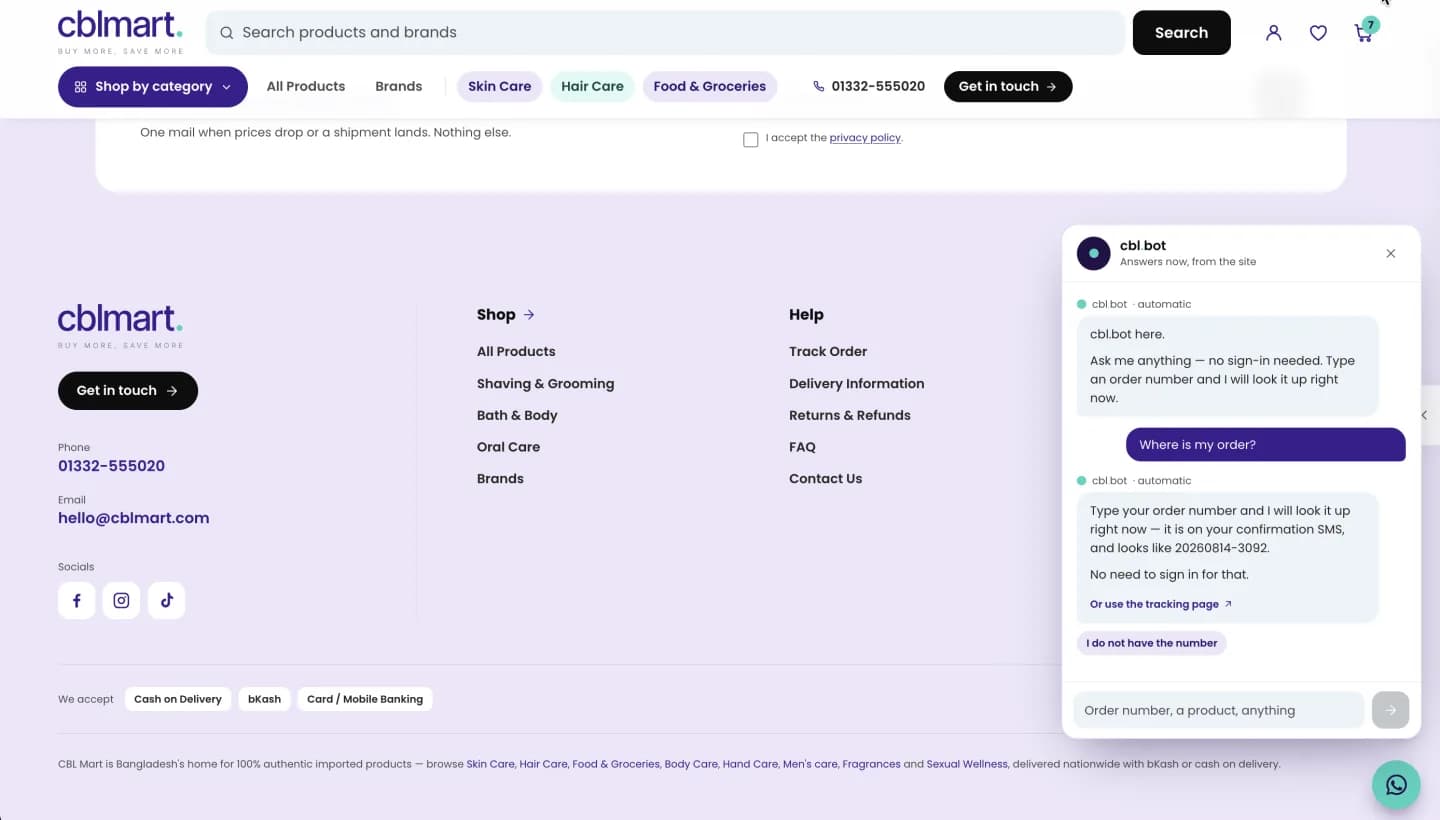Image resolution: width=1440 pixels, height=820 pixels.
Task: Click the product search input field
Action: click(x=665, y=33)
